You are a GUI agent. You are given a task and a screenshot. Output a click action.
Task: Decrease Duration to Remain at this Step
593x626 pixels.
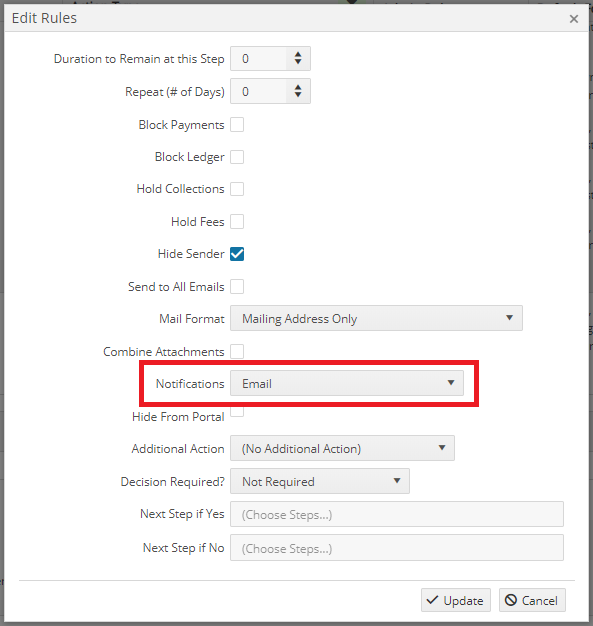[298, 63]
